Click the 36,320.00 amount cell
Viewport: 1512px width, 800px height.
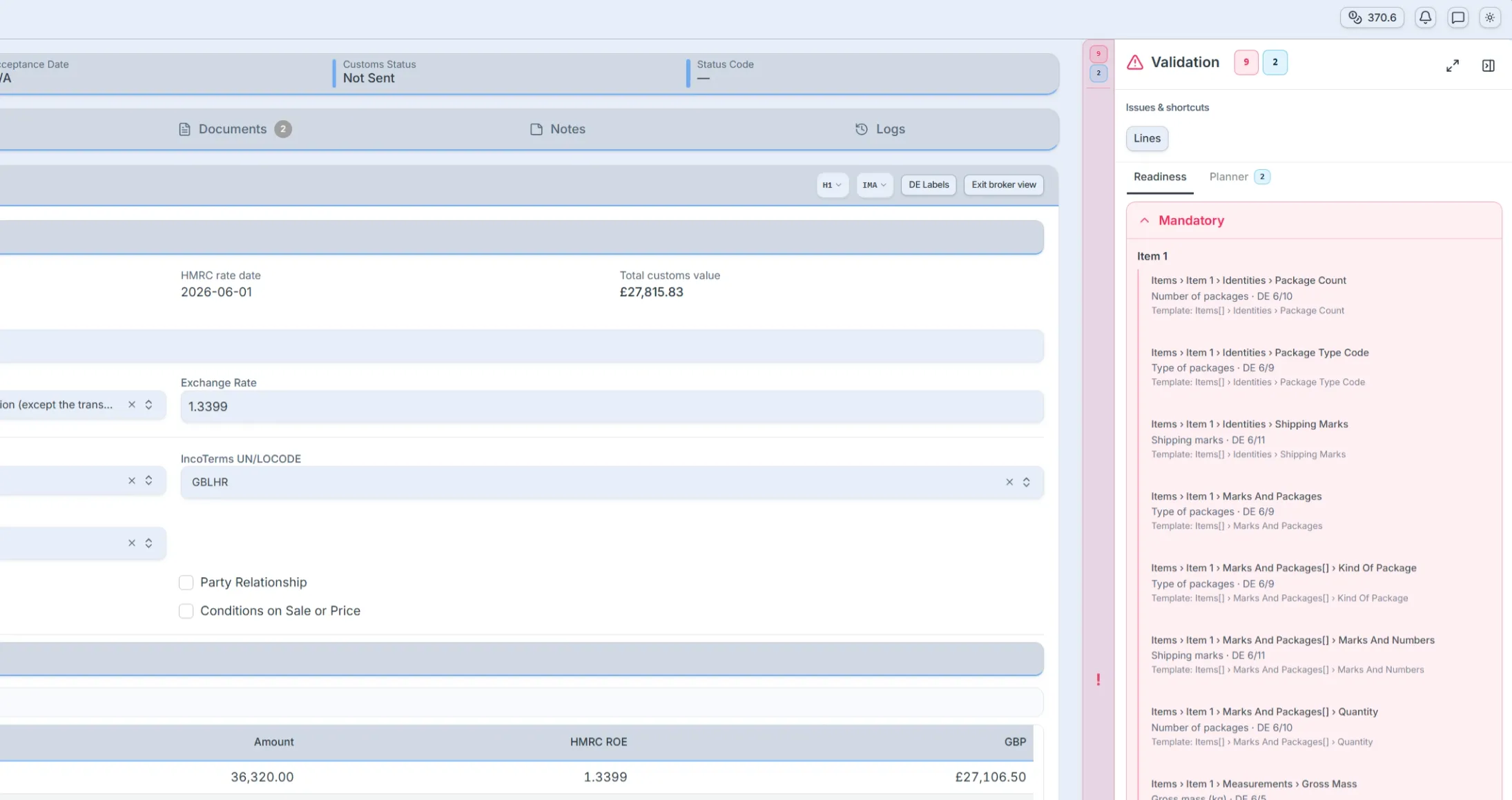[x=262, y=777]
